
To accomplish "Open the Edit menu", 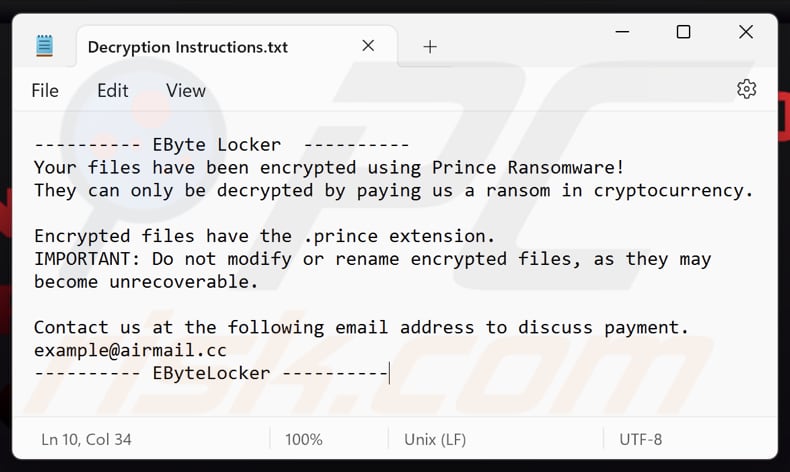I will [112, 90].
